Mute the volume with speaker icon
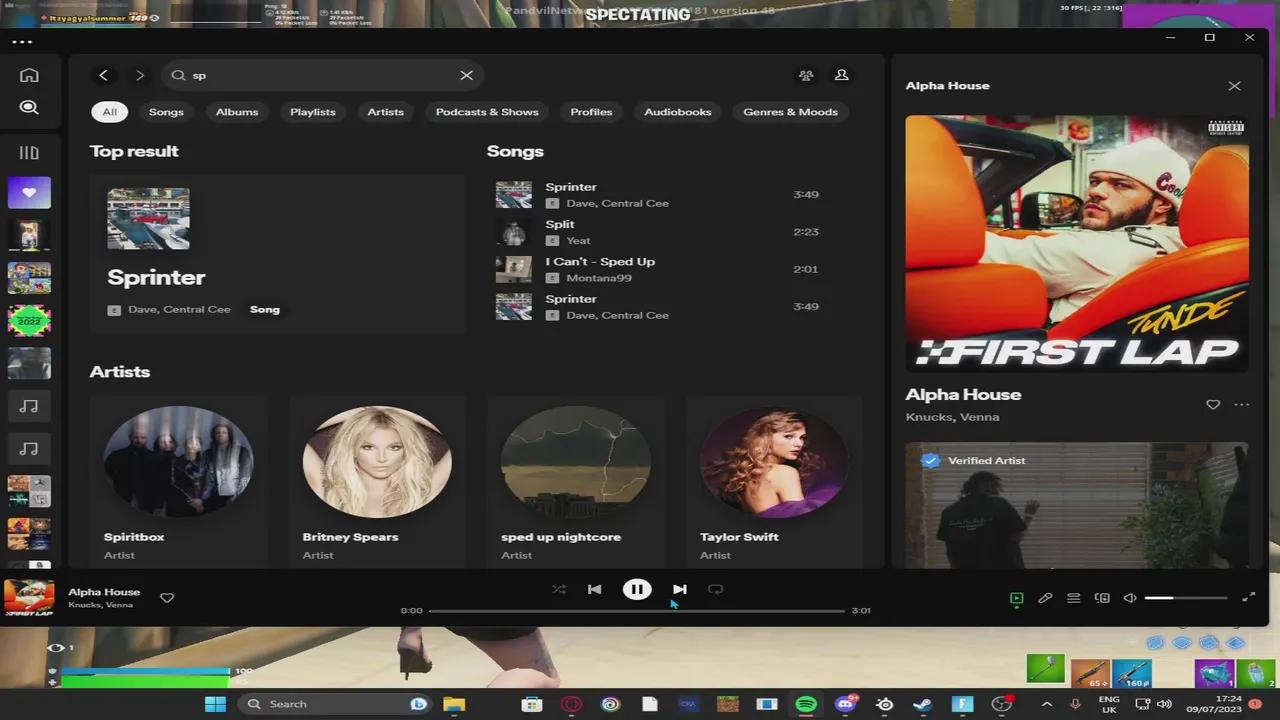 (x=1130, y=598)
